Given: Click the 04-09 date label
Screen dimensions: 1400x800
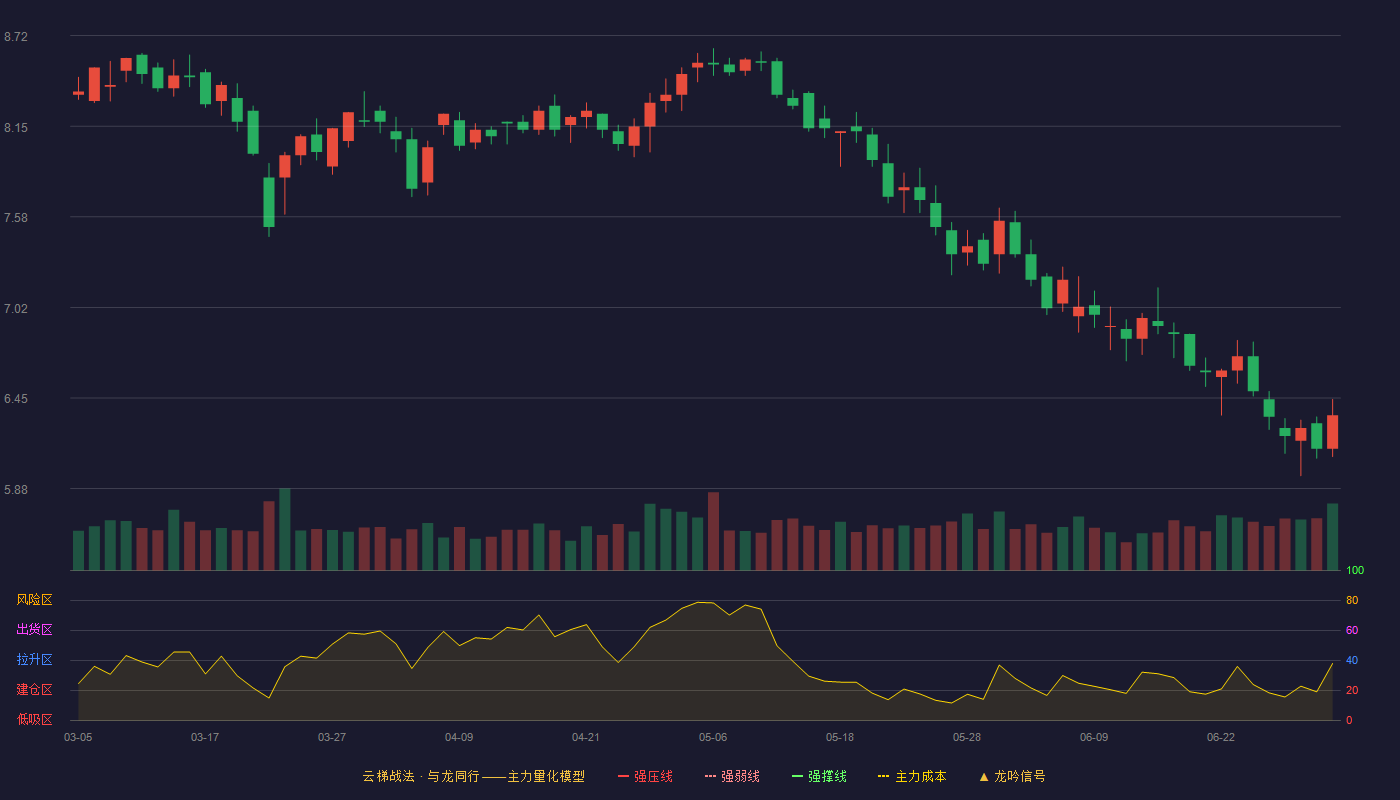Looking at the screenshot, I should click(459, 737).
